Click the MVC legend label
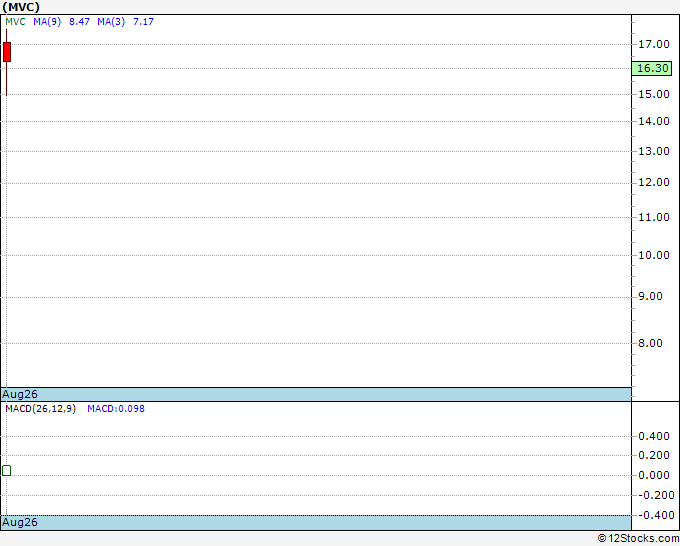Image resolution: width=680 pixels, height=546 pixels. pyautogui.click(x=15, y=22)
